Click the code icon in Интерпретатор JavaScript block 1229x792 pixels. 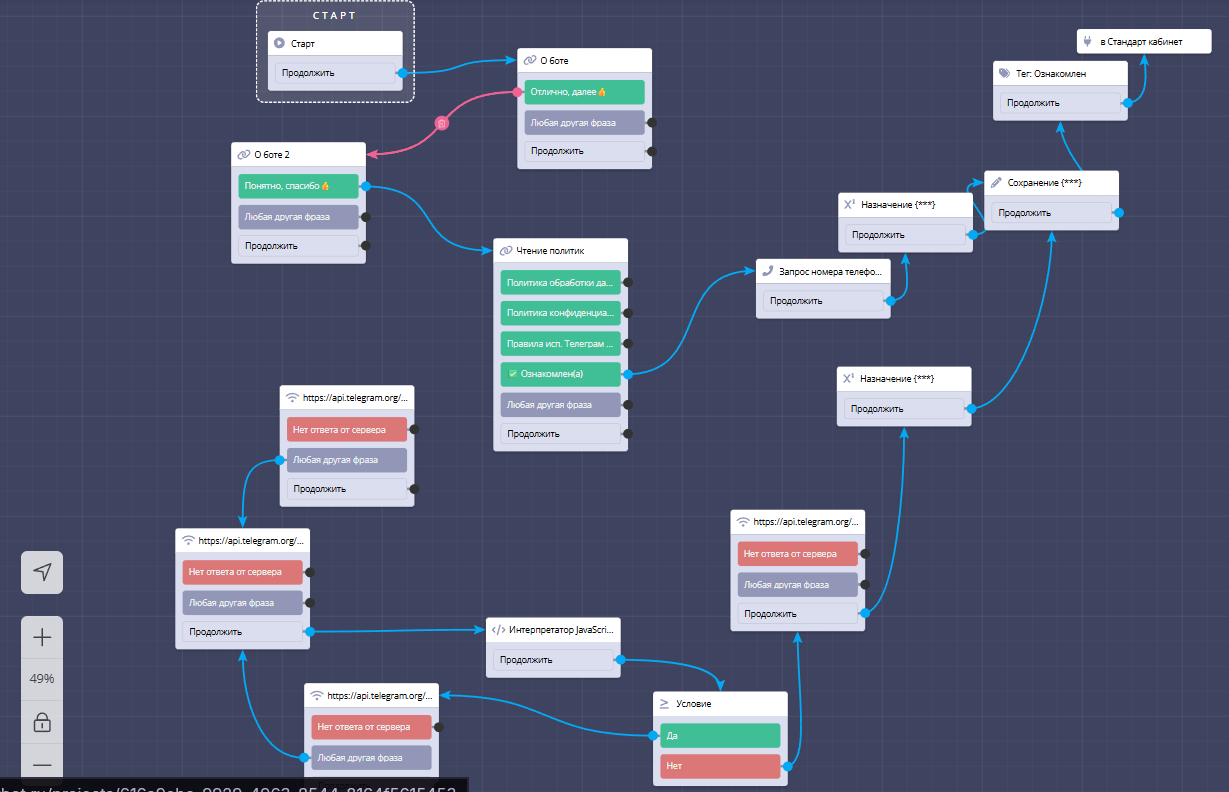click(x=497, y=630)
